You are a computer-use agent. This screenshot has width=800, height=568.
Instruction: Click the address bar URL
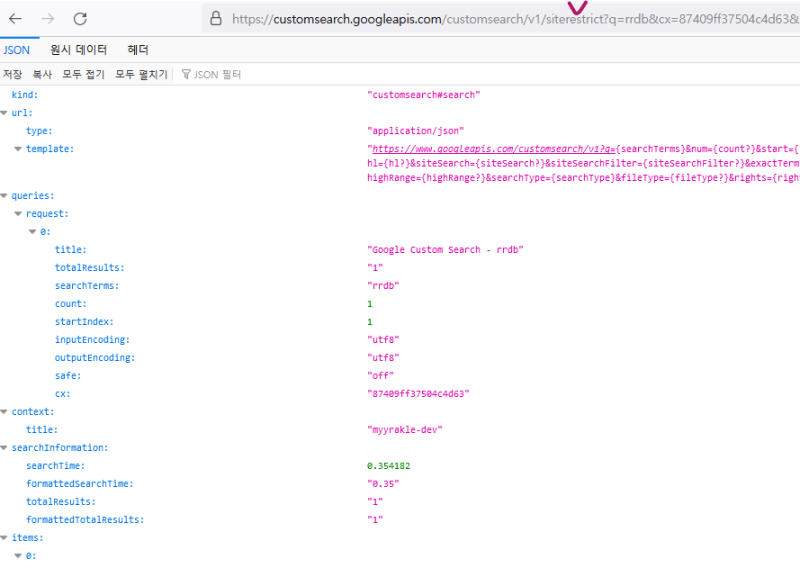point(500,18)
